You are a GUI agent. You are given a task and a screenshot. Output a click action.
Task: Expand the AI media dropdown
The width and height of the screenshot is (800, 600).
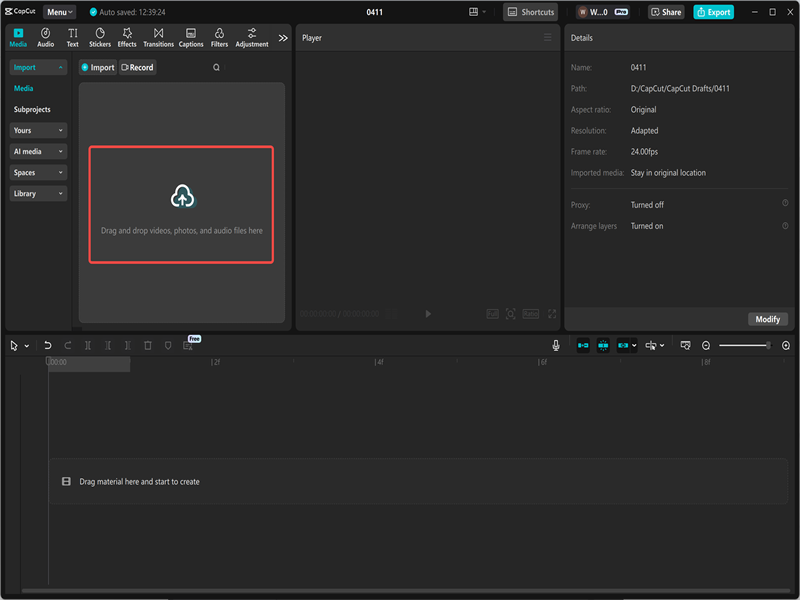[x=37, y=151]
